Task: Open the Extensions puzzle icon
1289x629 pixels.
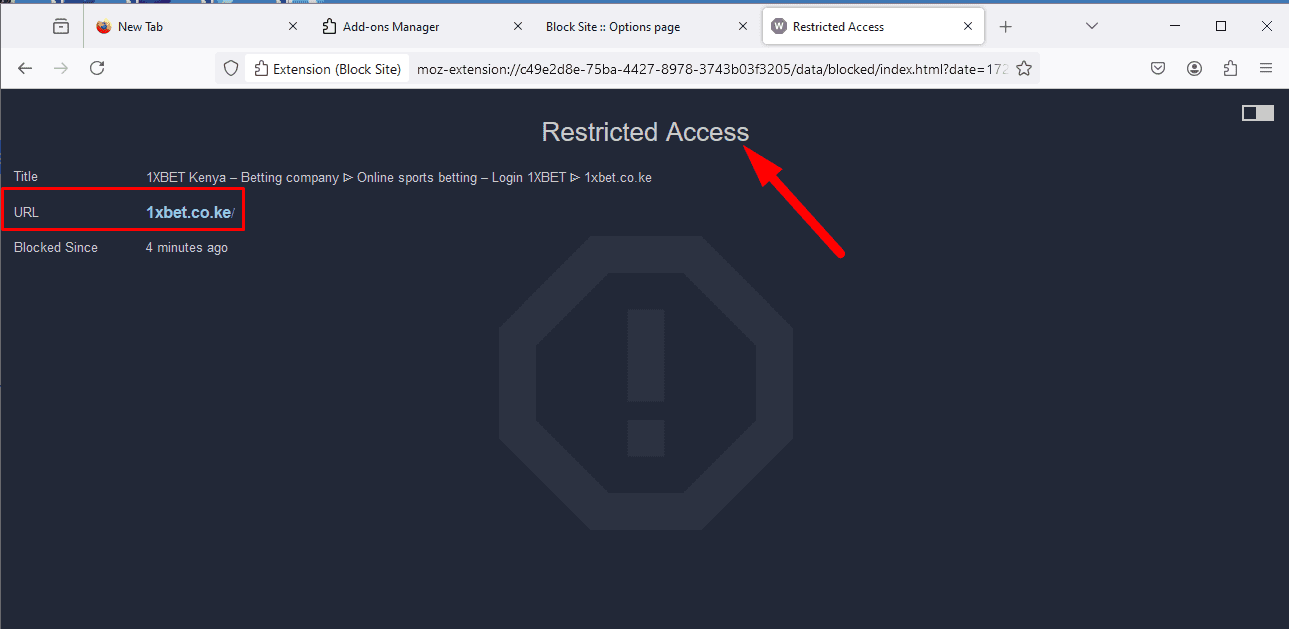Action: (1230, 68)
